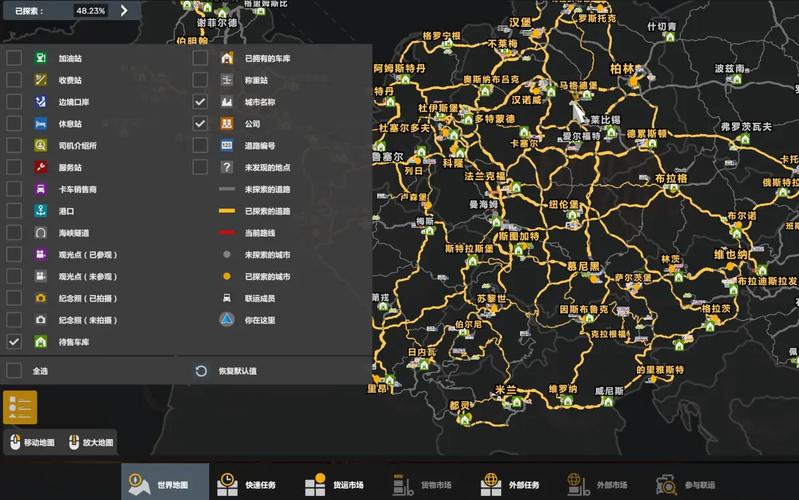Click Munich (慕尼黑) city on map

tap(583, 267)
